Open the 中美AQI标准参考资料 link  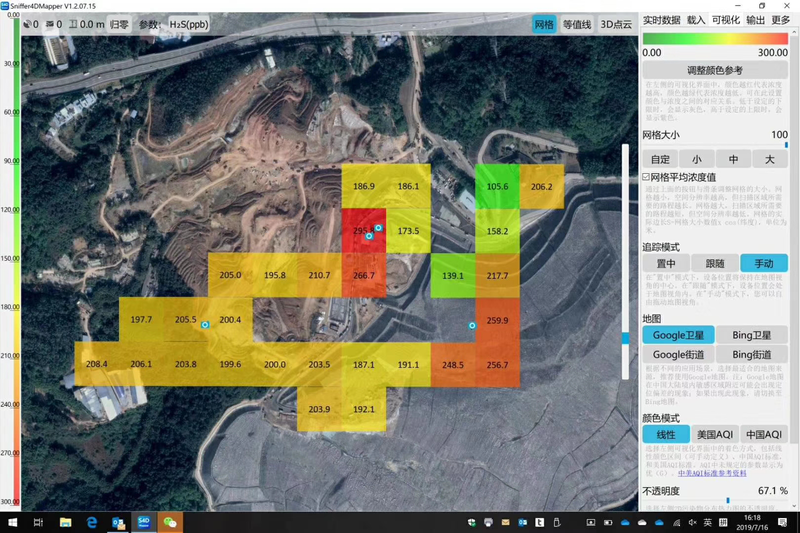pos(712,473)
